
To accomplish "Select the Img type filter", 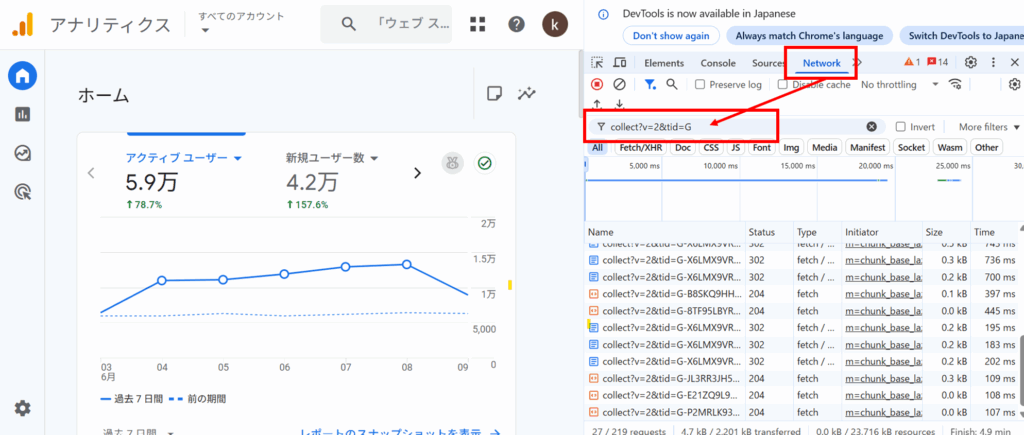I will point(792,148).
